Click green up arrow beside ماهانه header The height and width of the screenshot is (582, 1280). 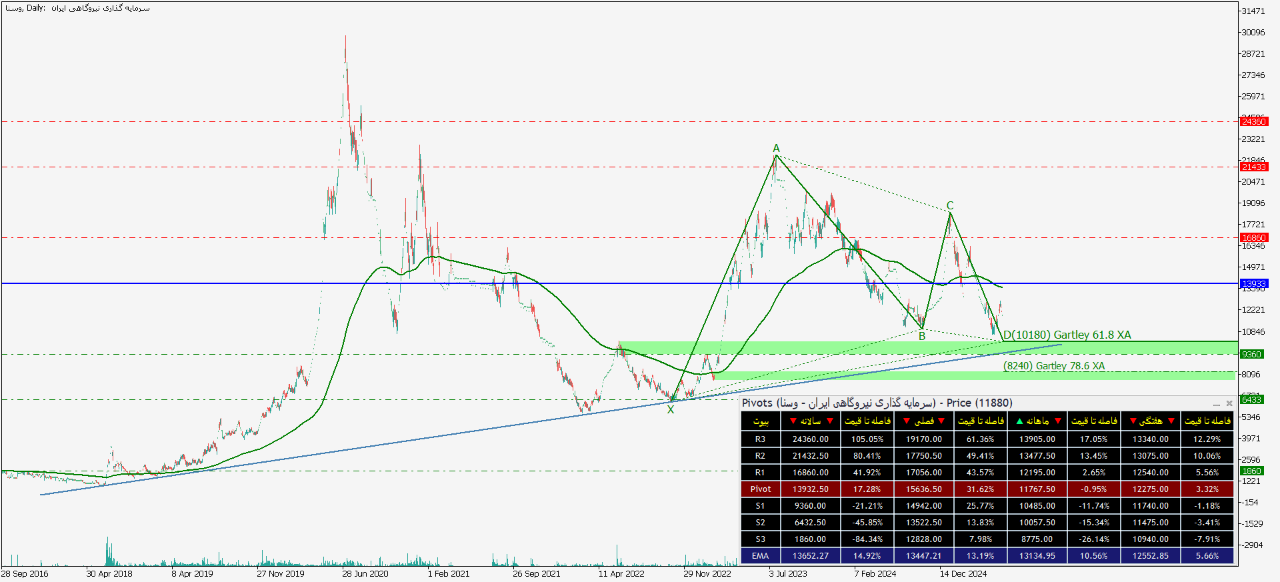(1020, 420)
